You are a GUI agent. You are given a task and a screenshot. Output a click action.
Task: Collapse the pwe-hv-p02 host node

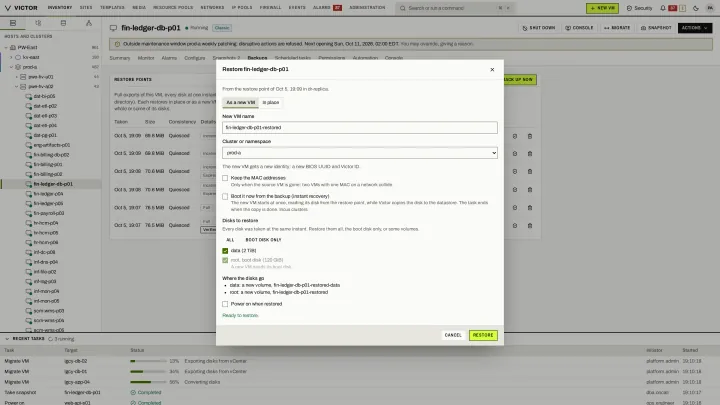pos(17,86)
